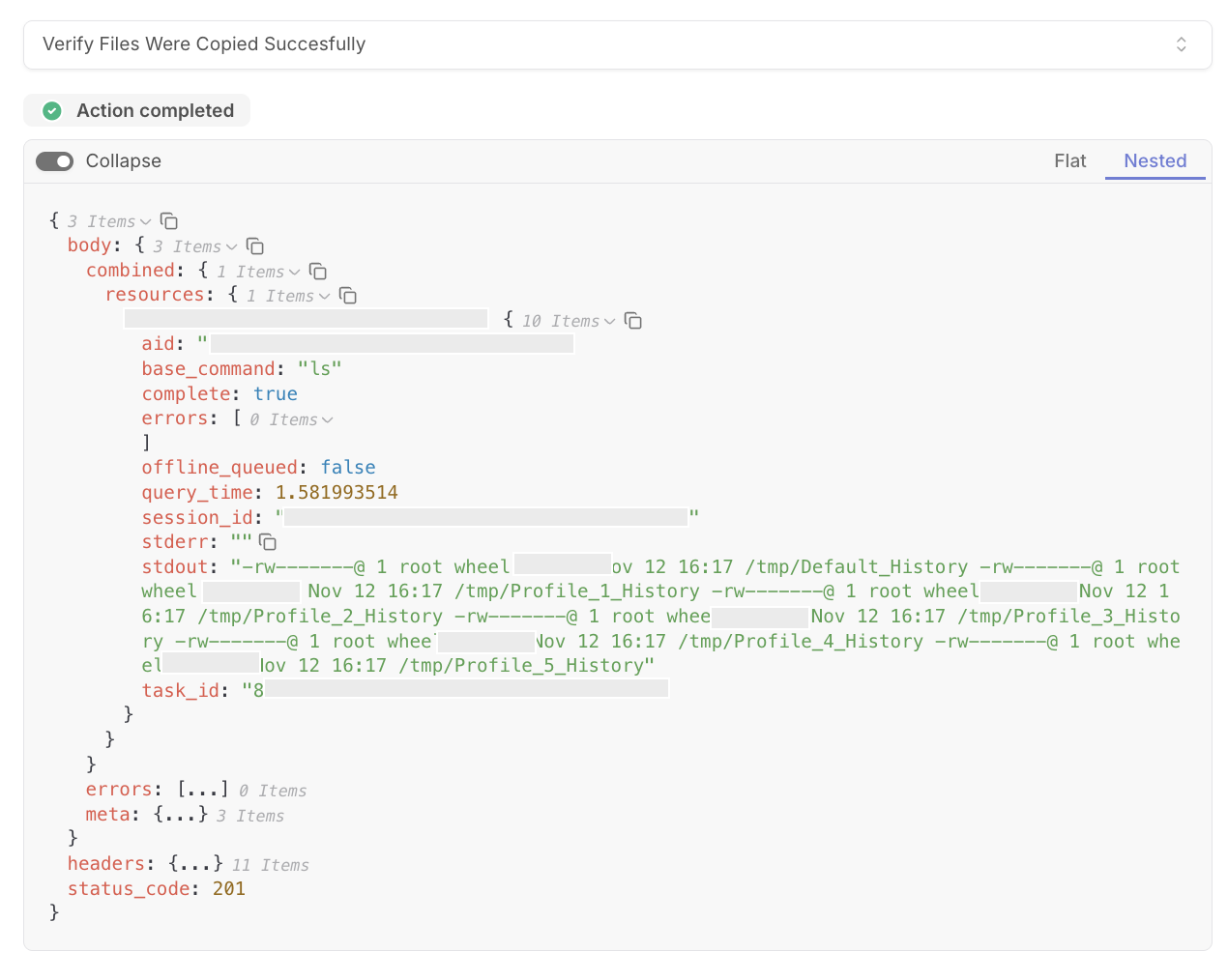Collapse the body 3 Items chevron

[232, 247]
